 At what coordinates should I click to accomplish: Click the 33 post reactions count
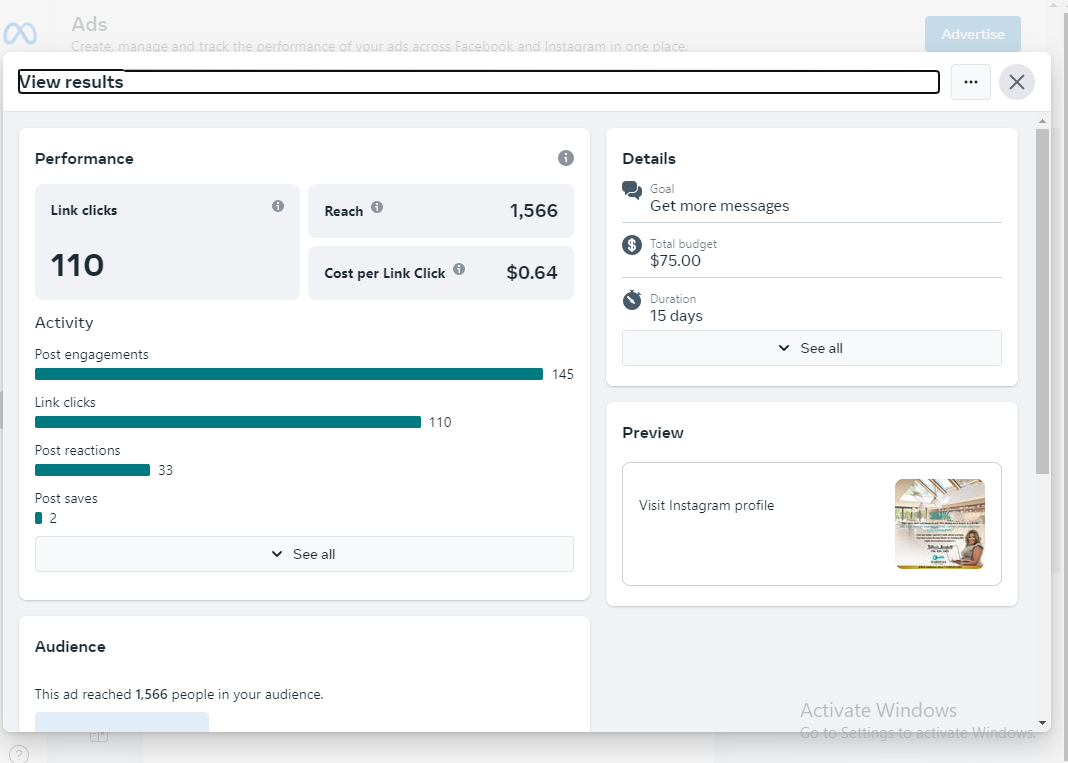pyautogui.click(x=166, y=470)
